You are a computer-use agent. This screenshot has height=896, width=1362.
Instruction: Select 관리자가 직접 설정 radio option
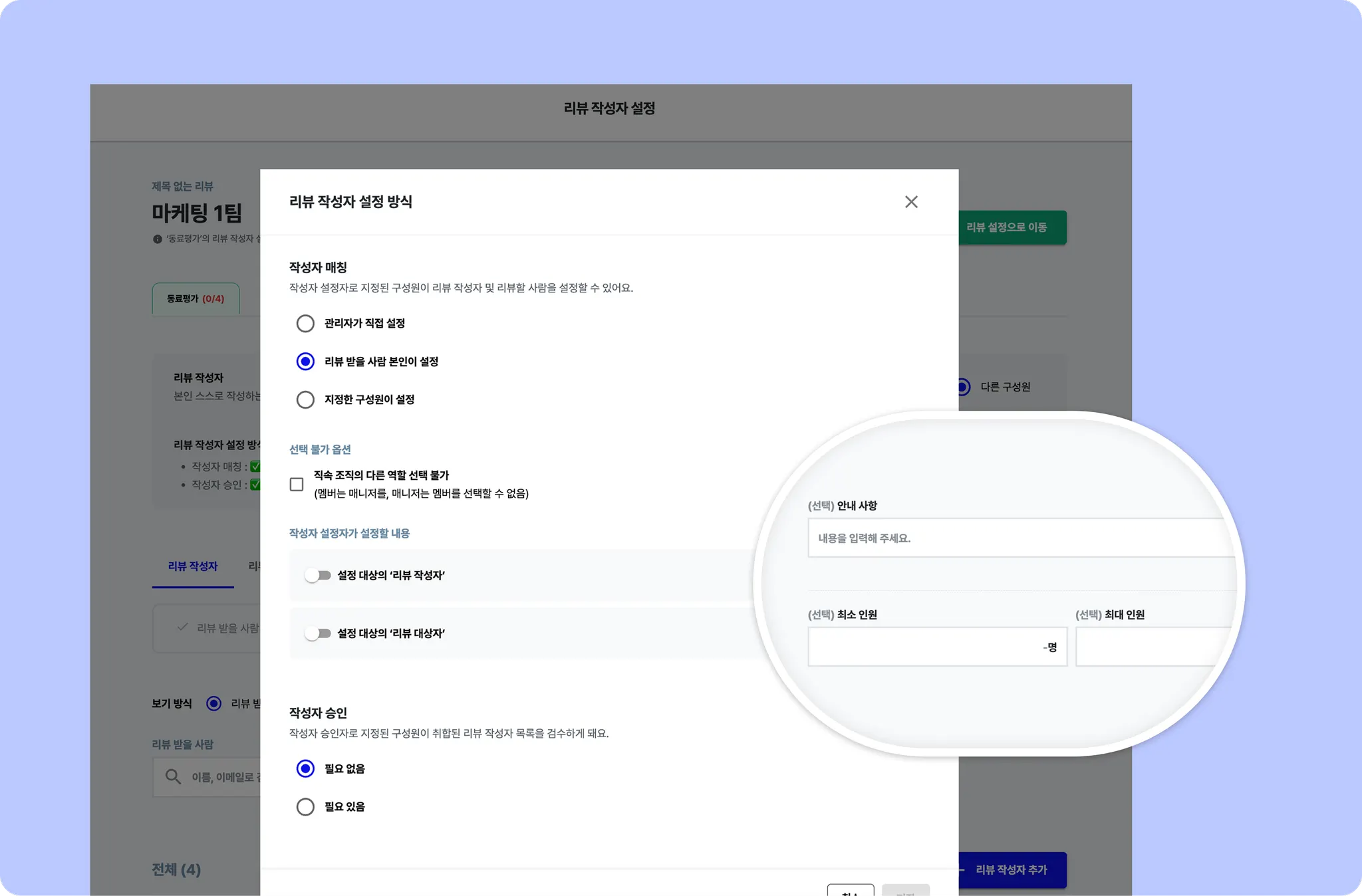pyautogui.click(x=305, y=324)
